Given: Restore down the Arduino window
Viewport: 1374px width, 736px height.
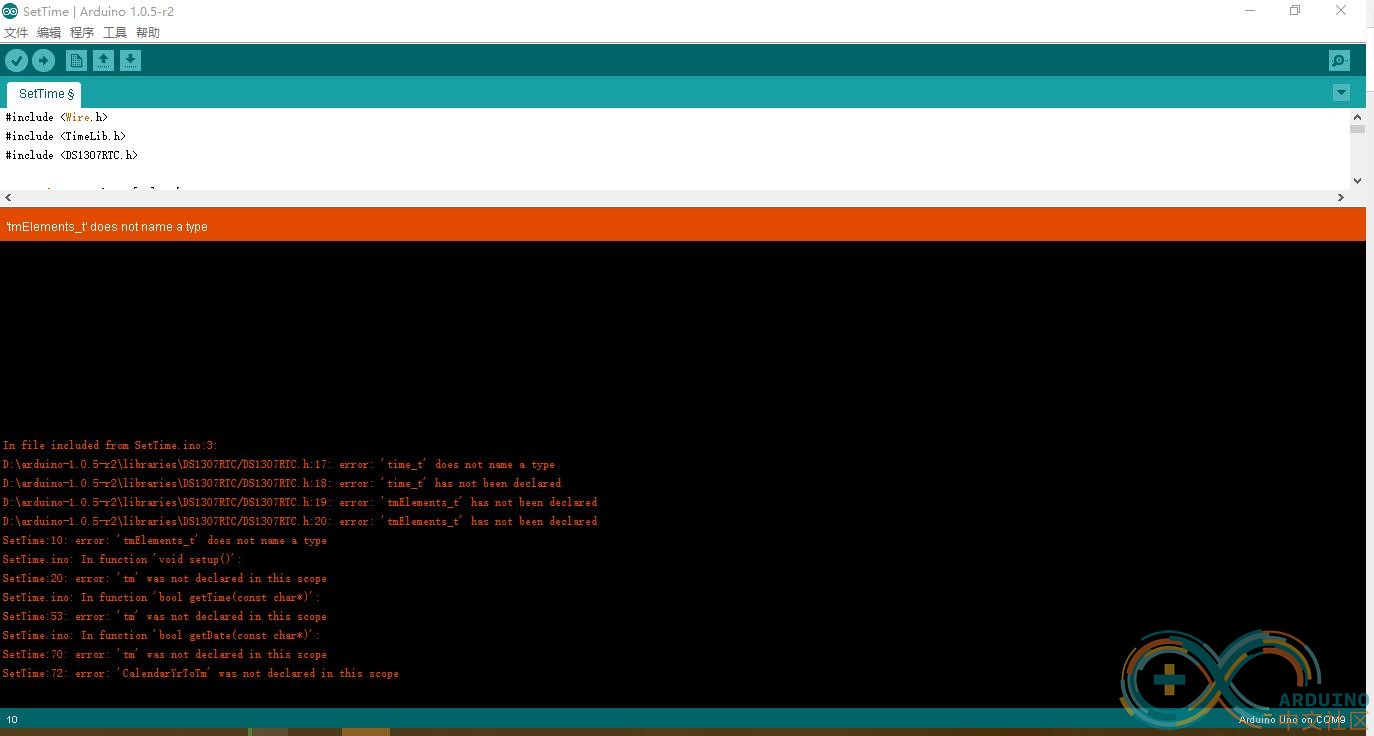Looking at the screenshot, I should coord(1295,11).
